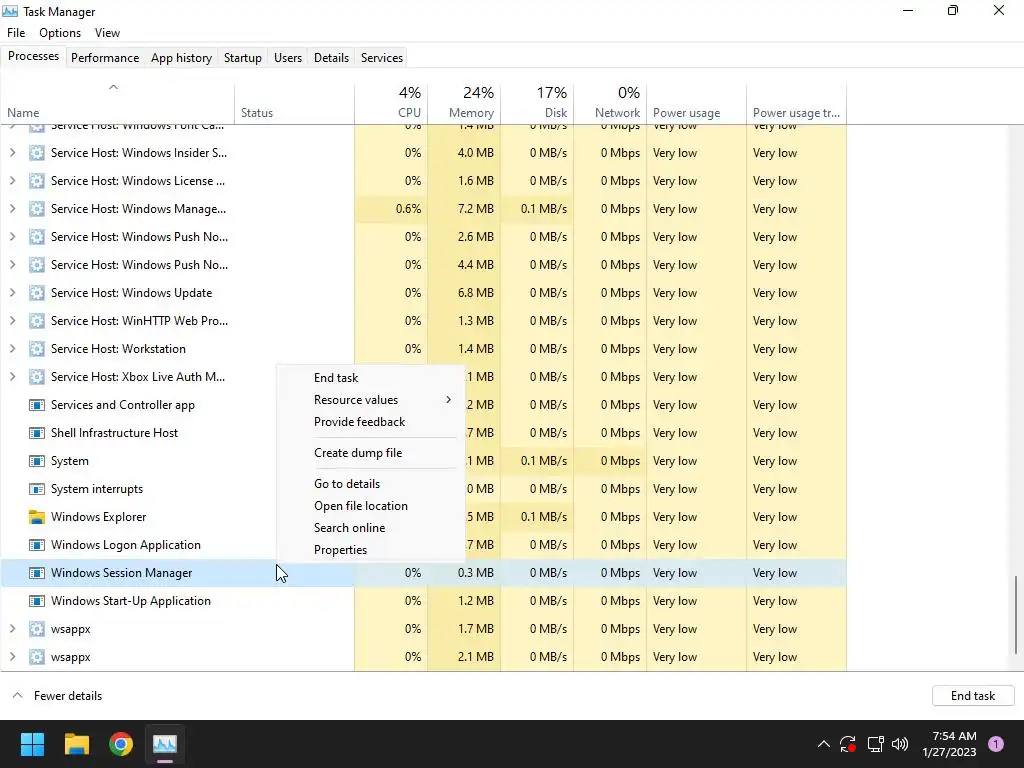Click the Windows Logon Application icon

click(37, 545)
